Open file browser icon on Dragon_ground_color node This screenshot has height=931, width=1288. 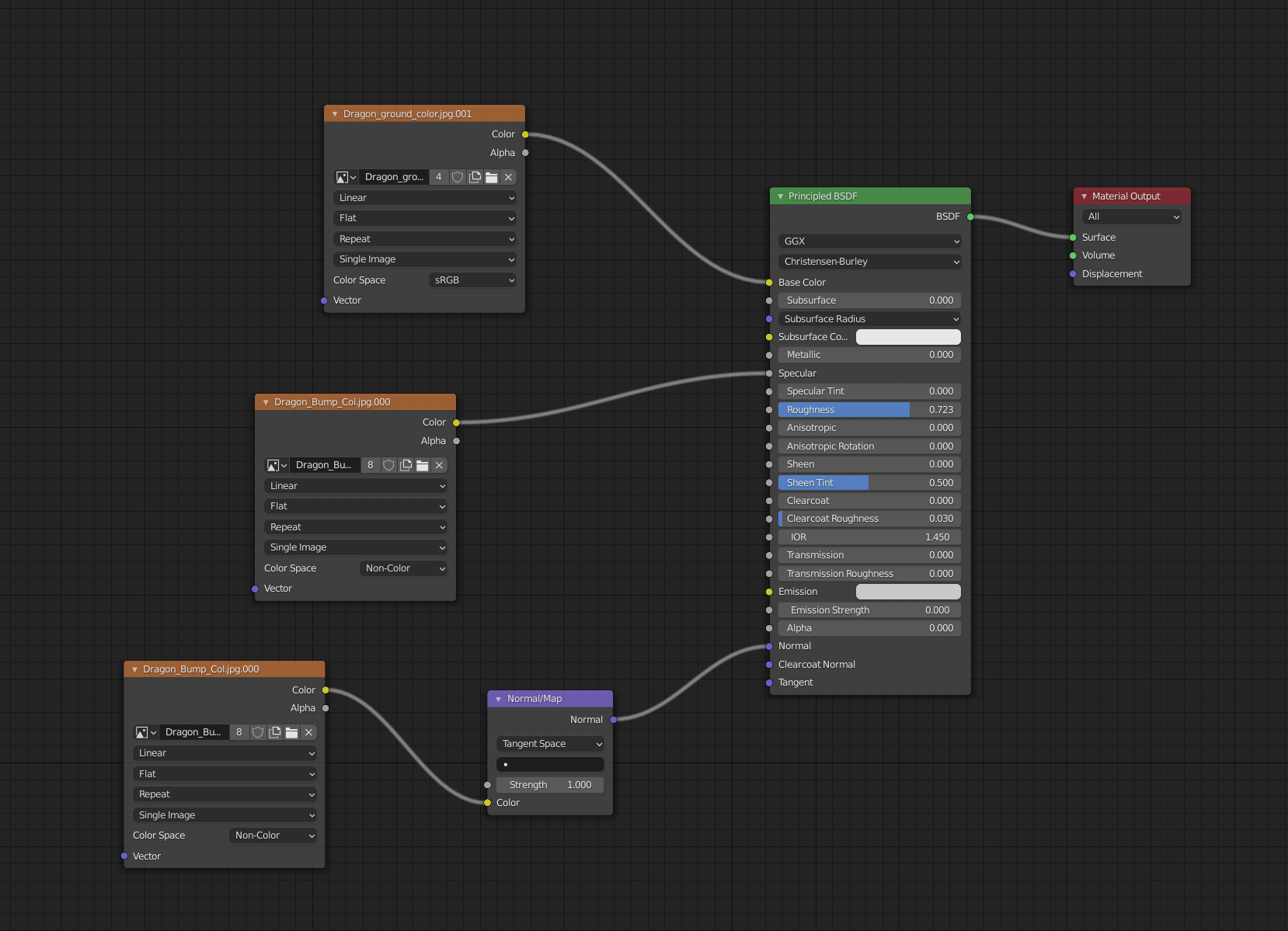pos(492,177)
